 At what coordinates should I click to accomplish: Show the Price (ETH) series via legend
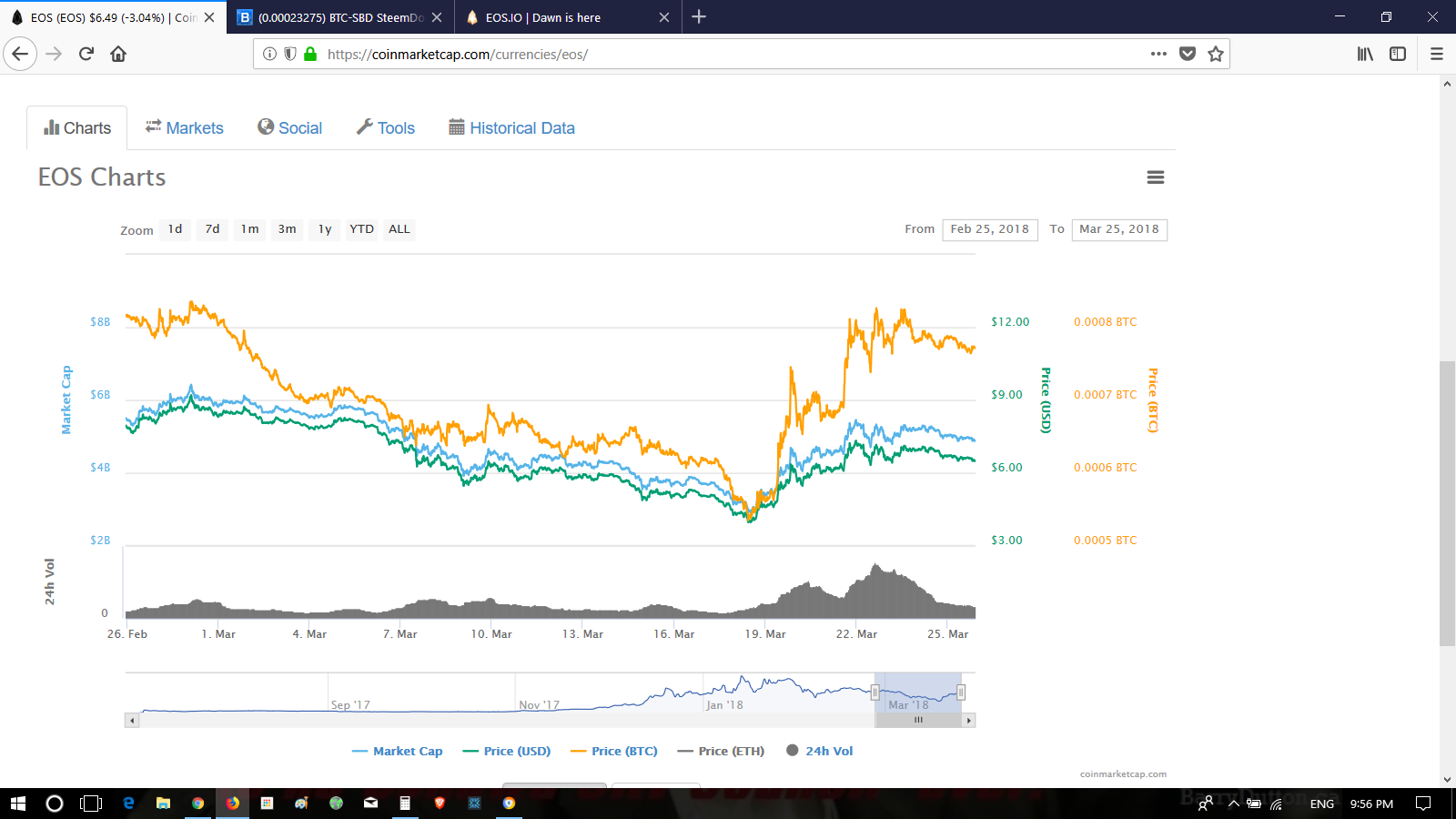(x=721, y=751)
